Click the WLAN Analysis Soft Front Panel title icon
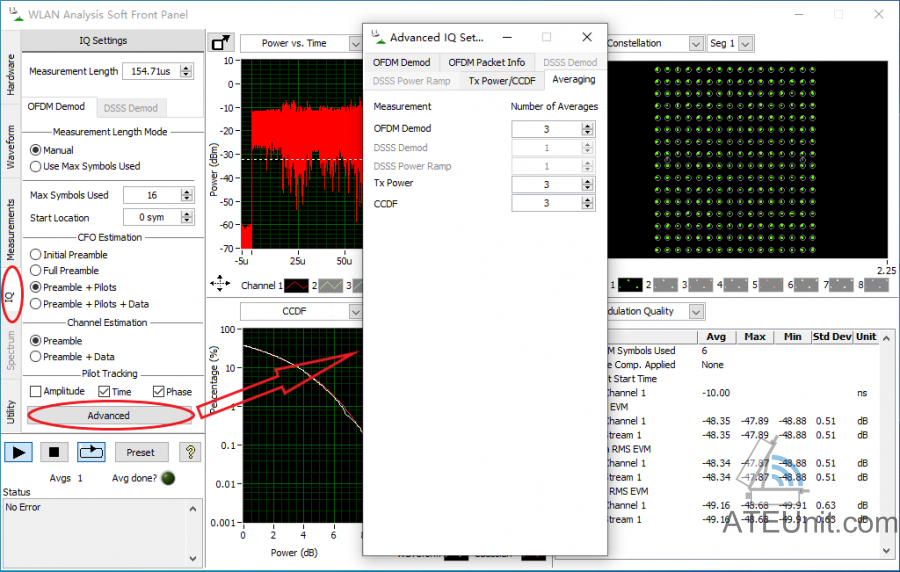 coord(16,14)
